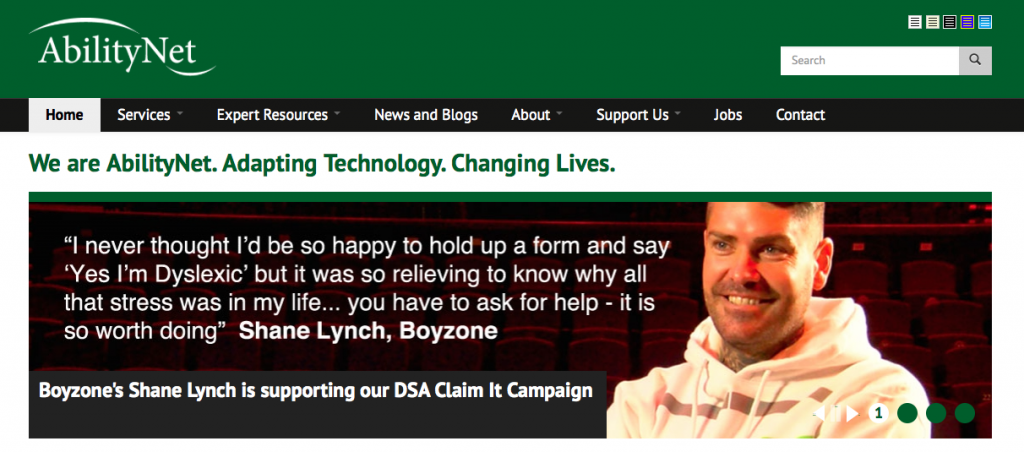The width and height of the screenshot is (1024, 452).
Task: Switch to black high-contrast colour scheme
Action: pyautogui.click(x=950, y=22)
